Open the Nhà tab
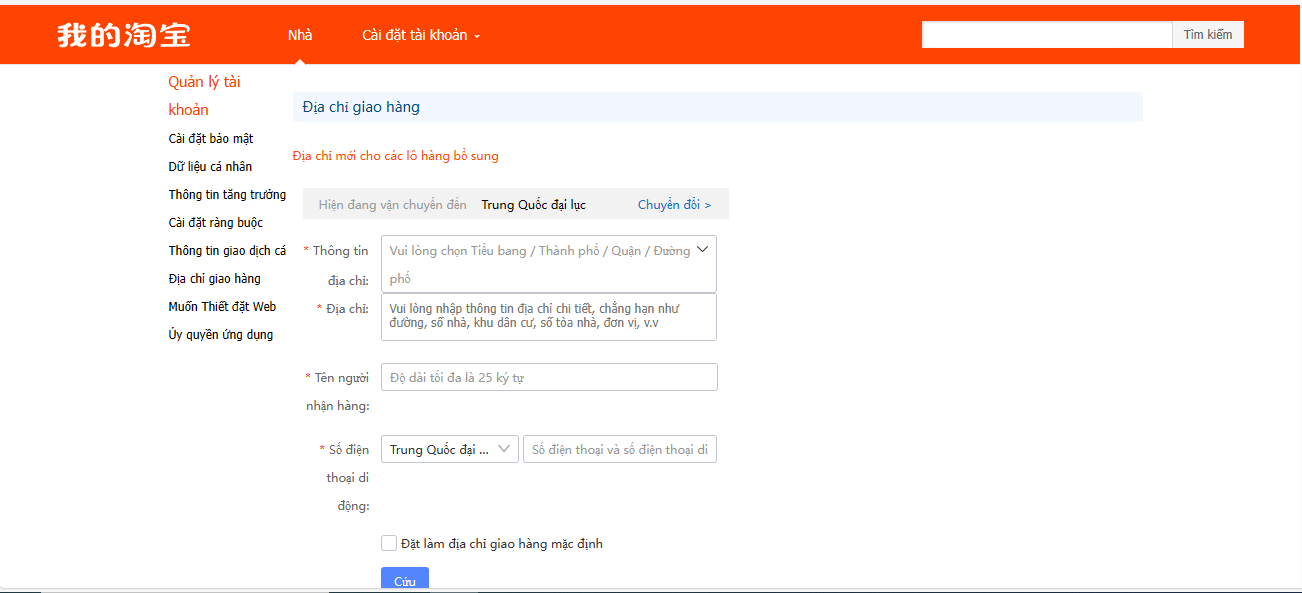The image size is (1302, 593). pos(300,35)
